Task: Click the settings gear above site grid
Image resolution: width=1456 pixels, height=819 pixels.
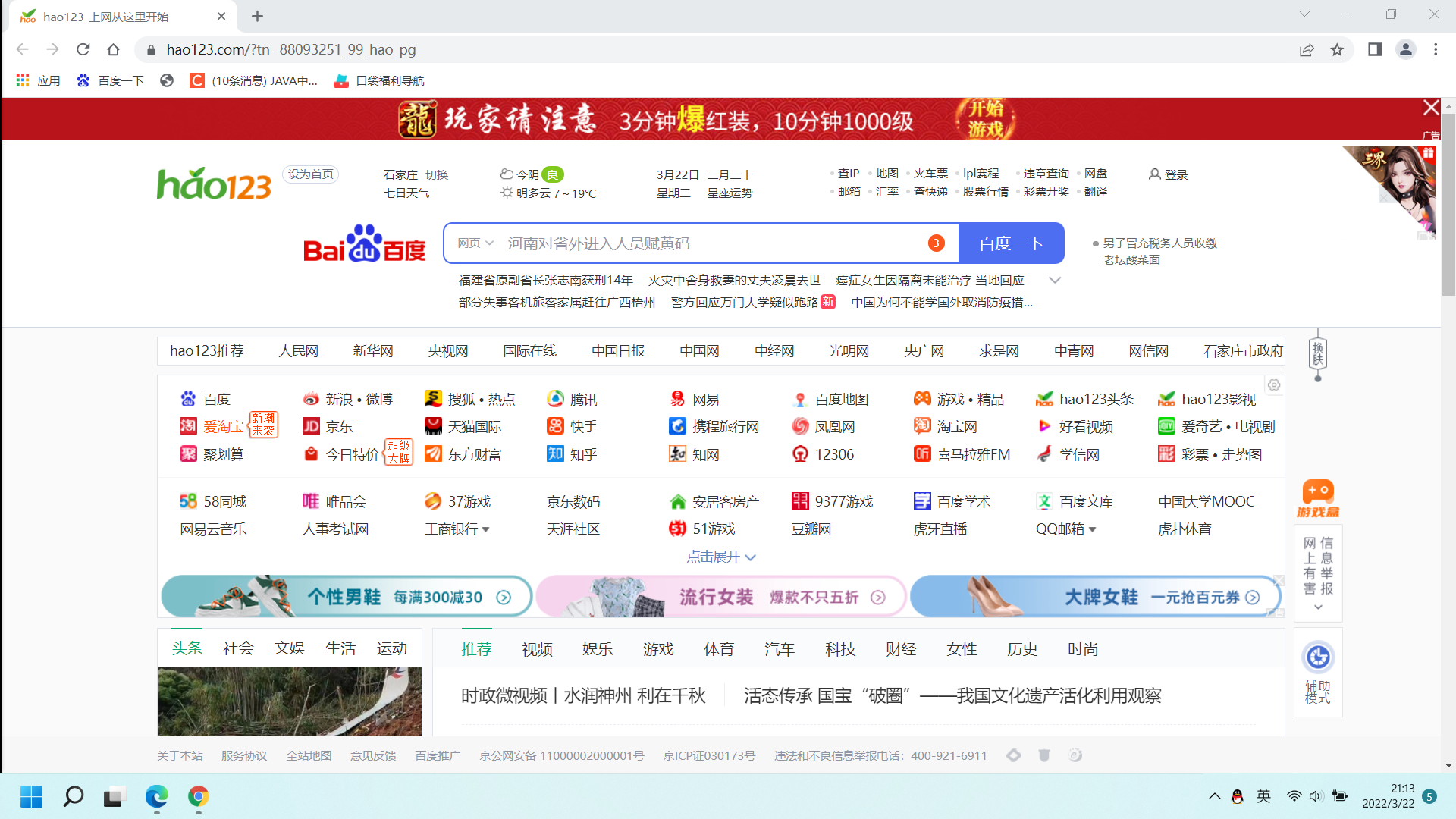Action: [1274, 385]
